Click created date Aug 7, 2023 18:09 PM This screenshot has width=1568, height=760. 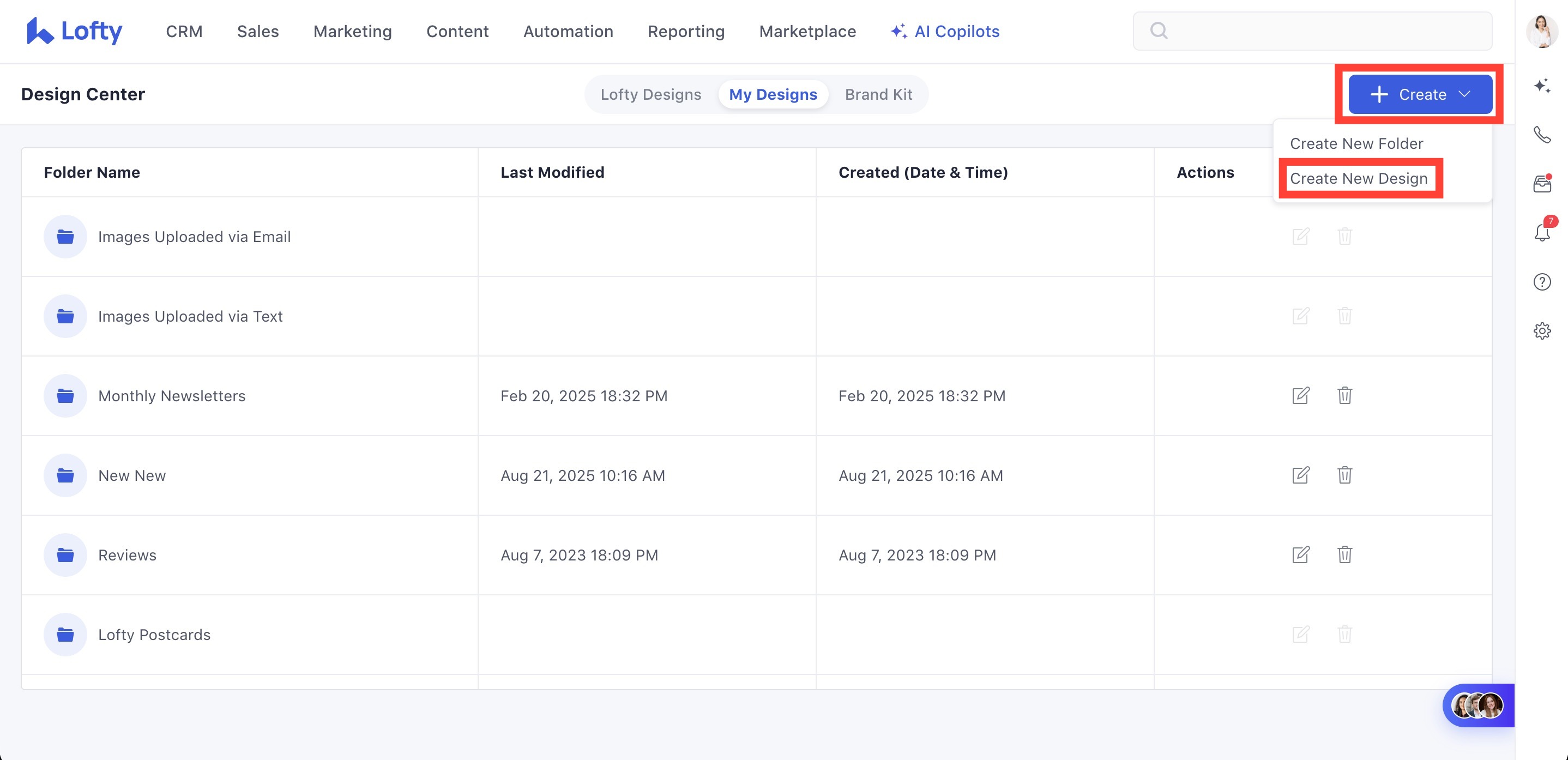(918, 555)
